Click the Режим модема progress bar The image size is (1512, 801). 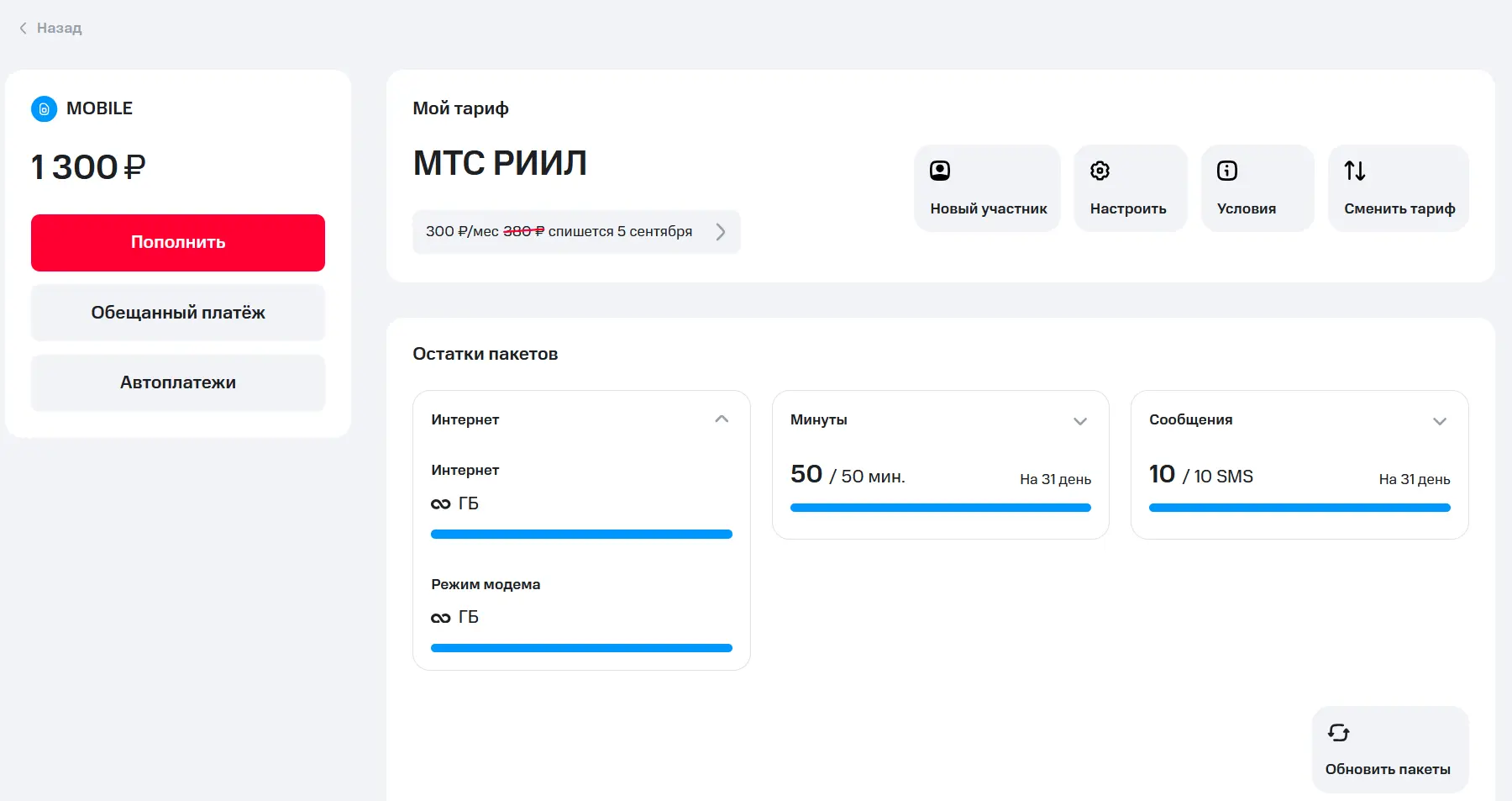(581, 648)
